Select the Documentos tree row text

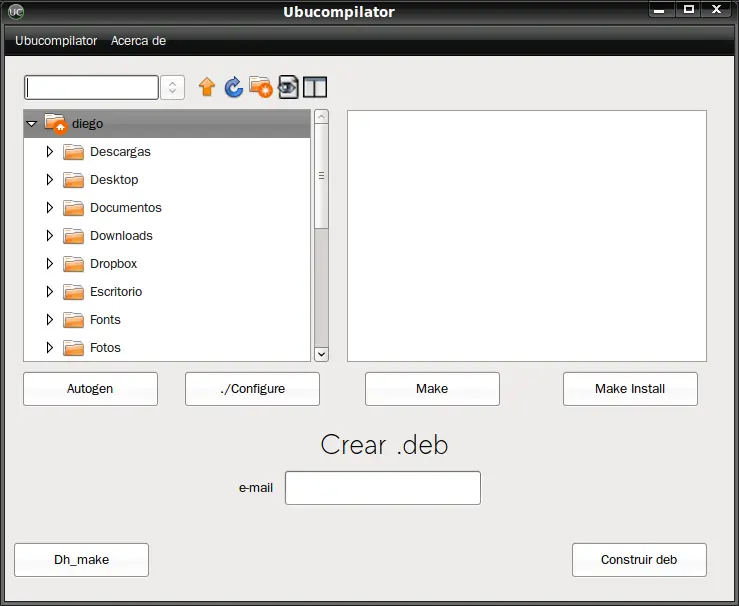coord(126,207)
